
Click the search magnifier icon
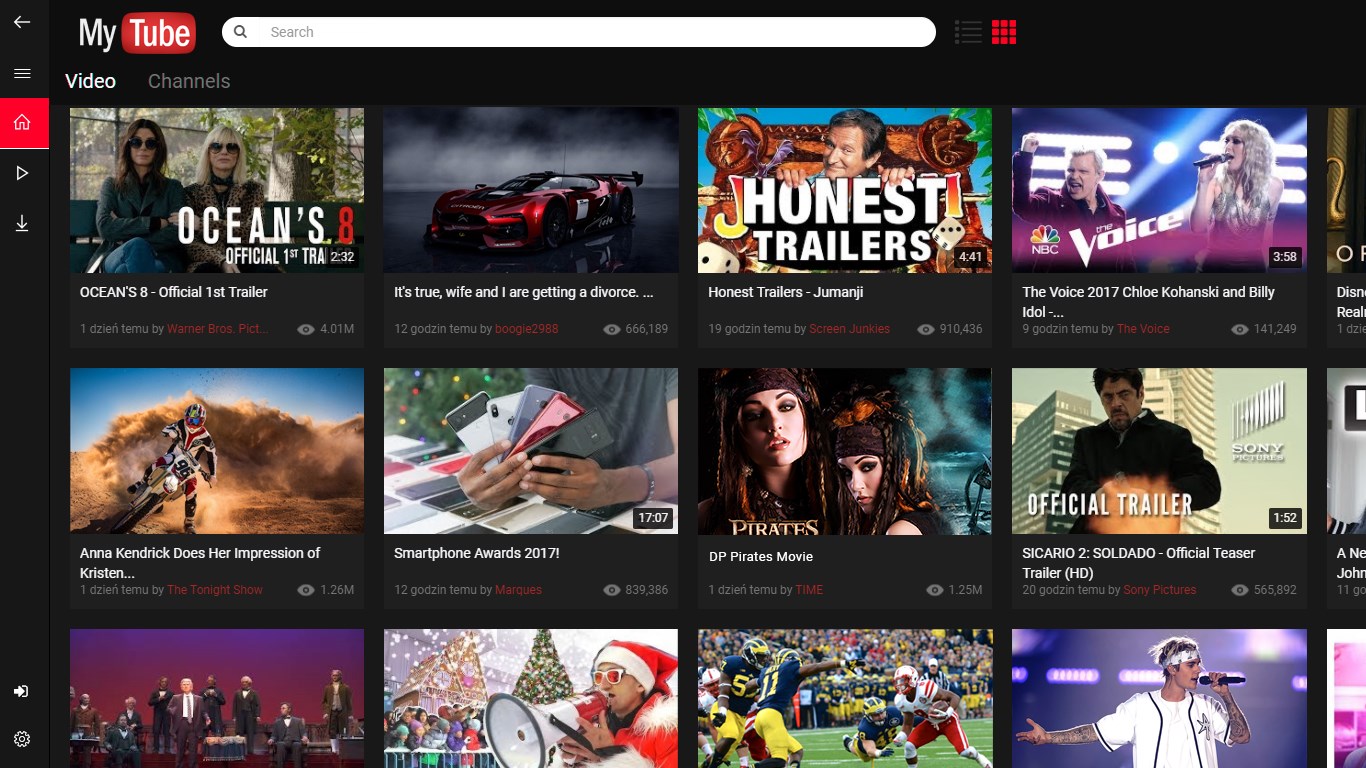pos(240,32)
